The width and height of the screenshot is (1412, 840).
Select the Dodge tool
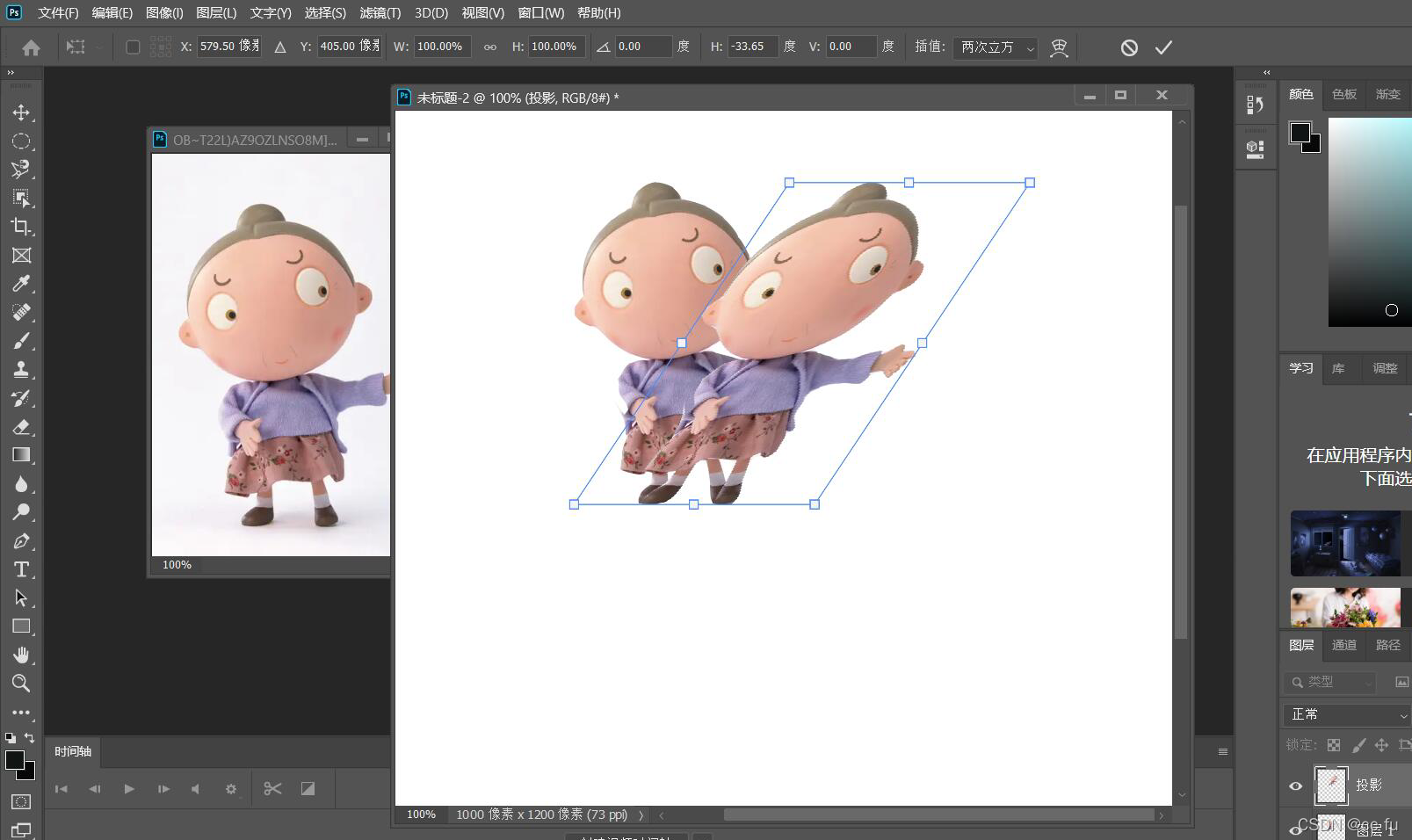point(21,512)
